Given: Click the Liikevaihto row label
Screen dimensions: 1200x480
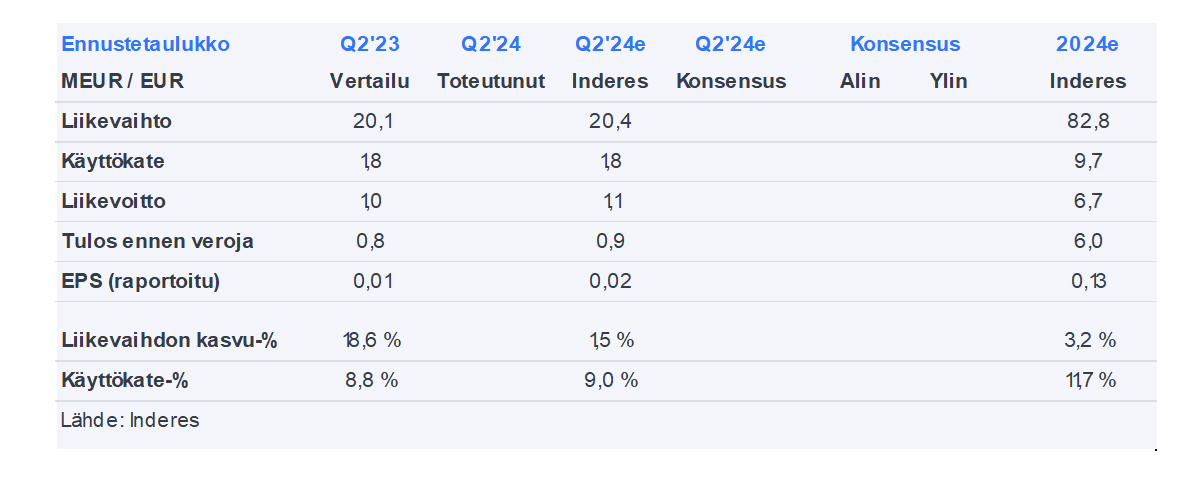Looking at the screenshot, I should [x=116, y=122].
